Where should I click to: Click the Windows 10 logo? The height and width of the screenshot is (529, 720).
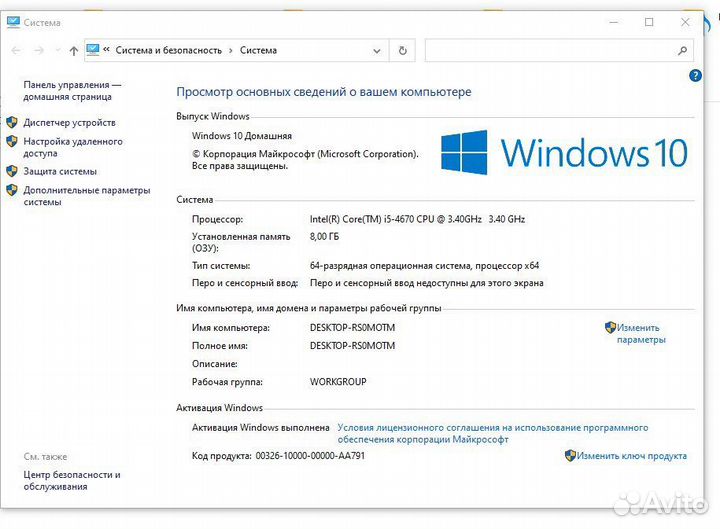point(564,152)
